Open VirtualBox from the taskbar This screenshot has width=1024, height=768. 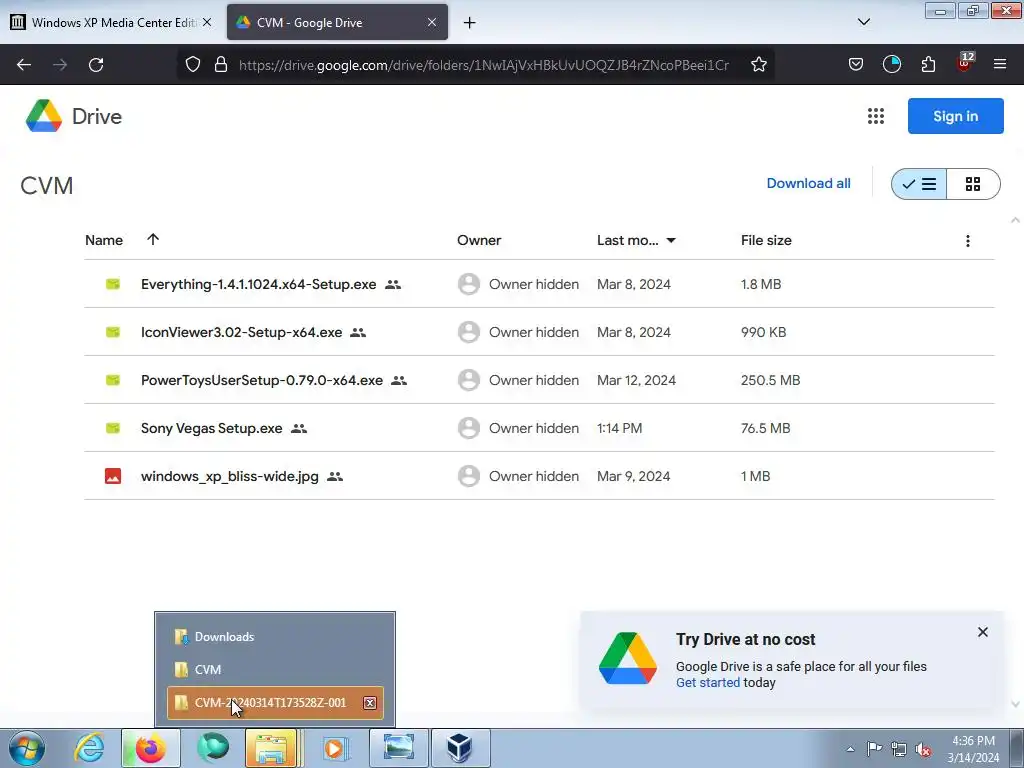[x=460, y=748]
